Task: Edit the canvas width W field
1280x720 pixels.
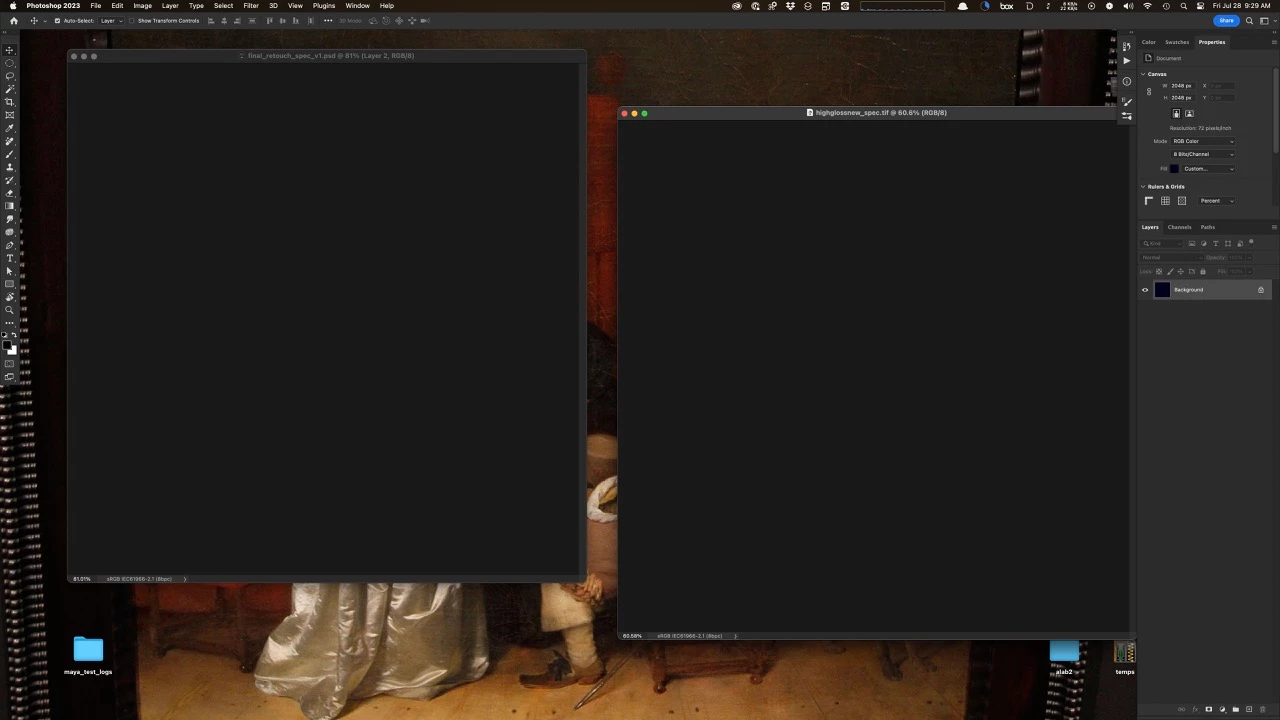Action: click(1181, 86)
